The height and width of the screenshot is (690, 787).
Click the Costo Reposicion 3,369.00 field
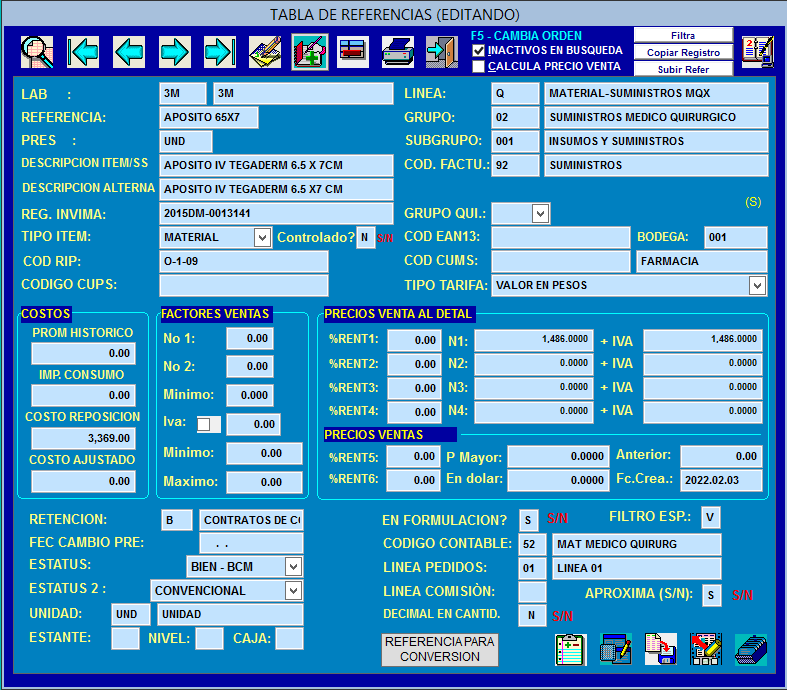83,439
